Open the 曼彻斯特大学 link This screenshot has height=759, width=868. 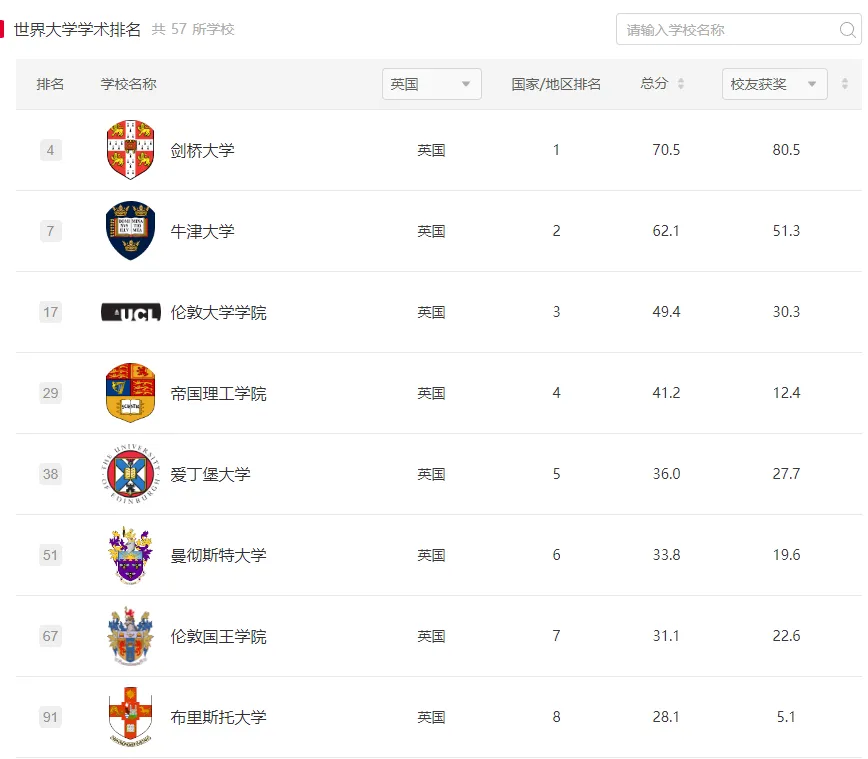219,555
